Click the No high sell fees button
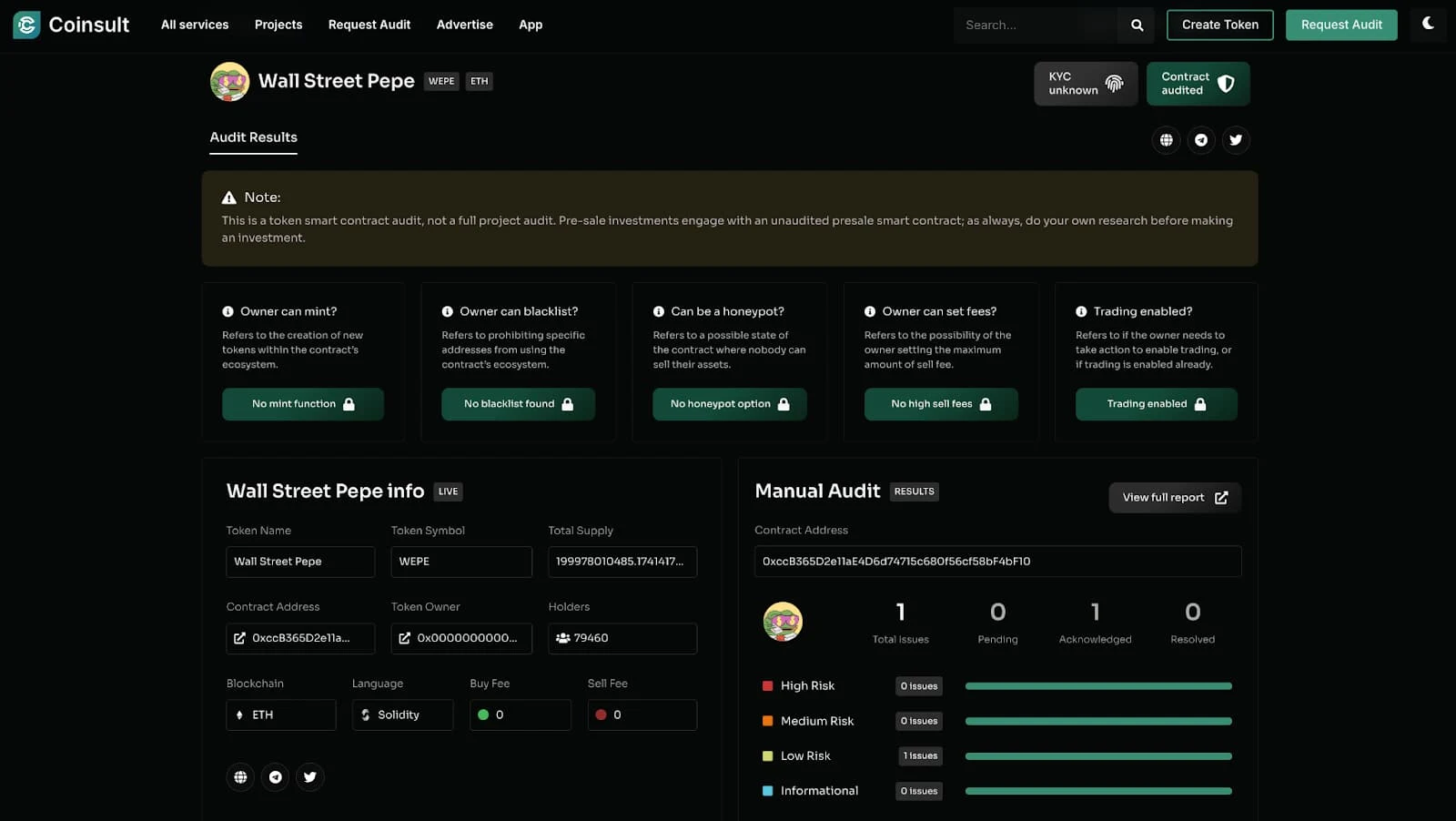This screenshot has width=1456, height=821. [x=941, y=404]
